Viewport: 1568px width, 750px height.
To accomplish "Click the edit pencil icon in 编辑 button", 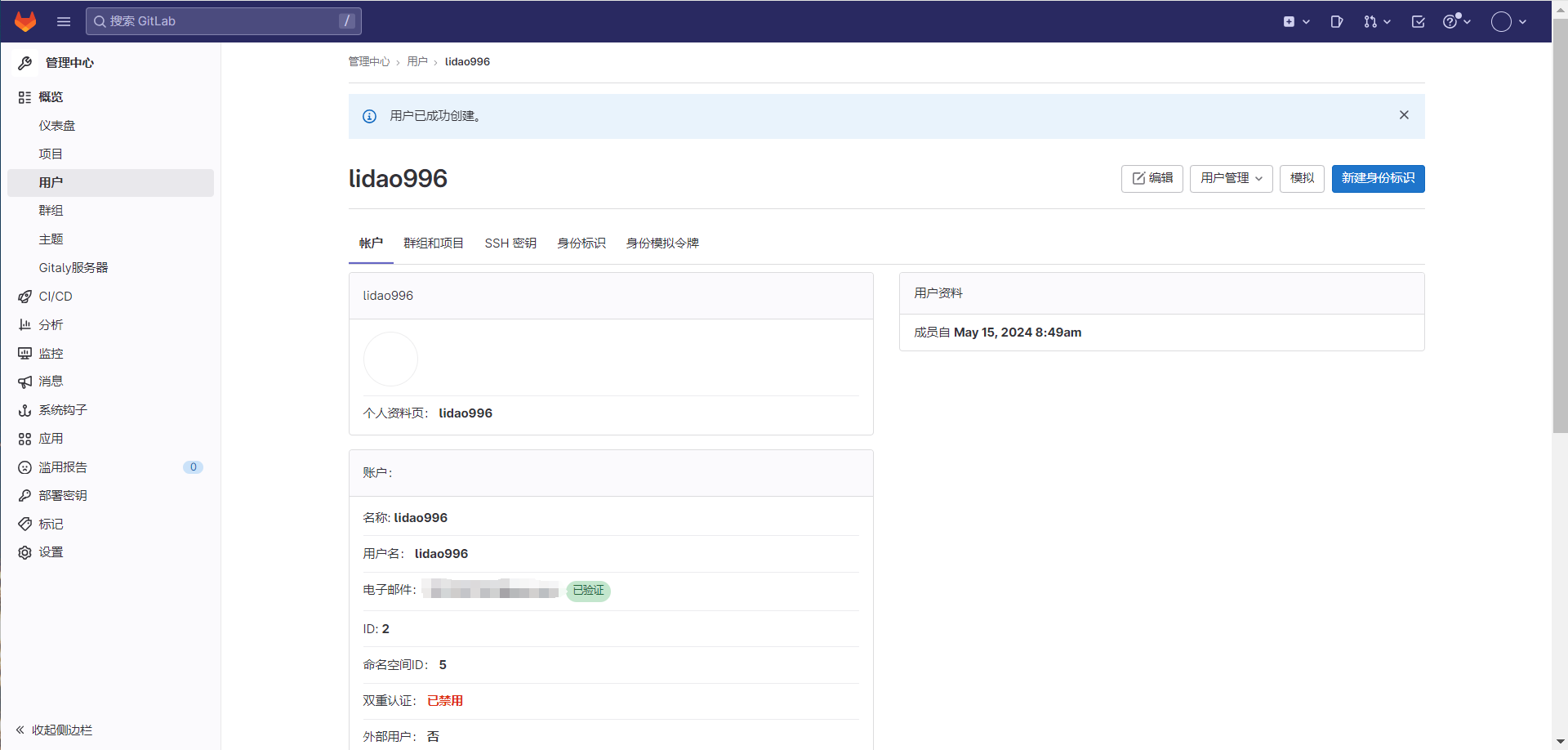I will click(x=1138, y=178).
